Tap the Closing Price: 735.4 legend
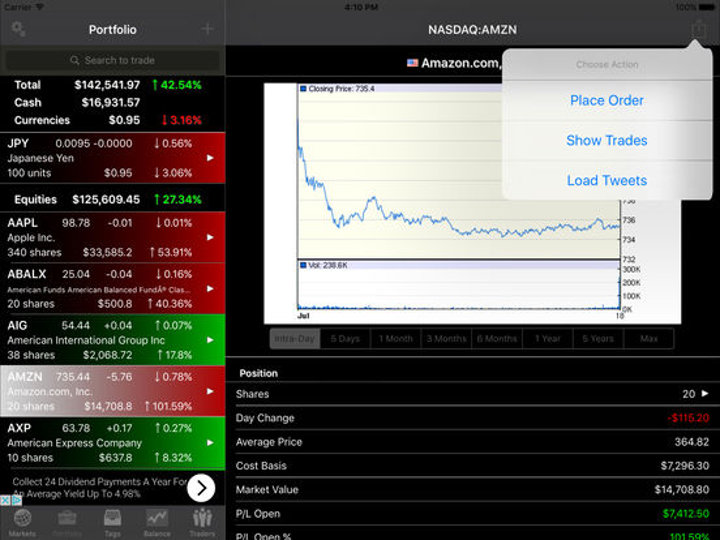720x540 pixels. pos(338,89)
